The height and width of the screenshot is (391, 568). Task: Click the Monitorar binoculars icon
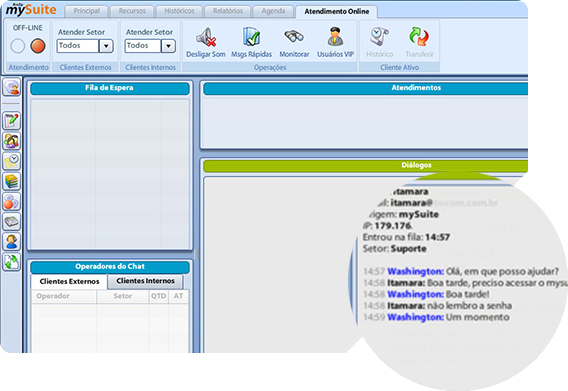(294, 37)
